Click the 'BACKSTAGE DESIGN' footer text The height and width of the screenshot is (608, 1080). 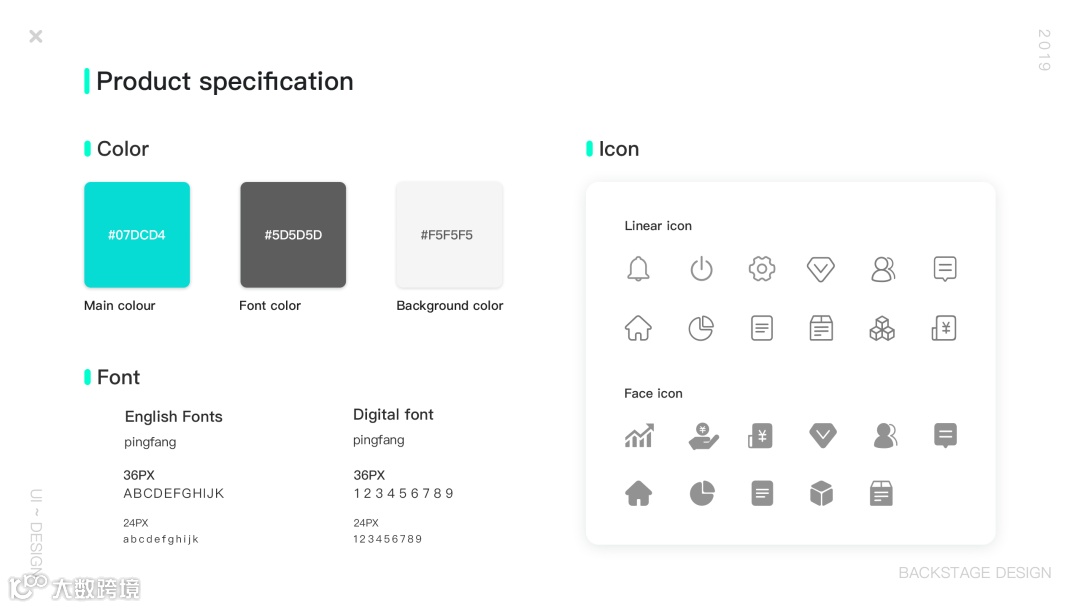click(975, 573)
